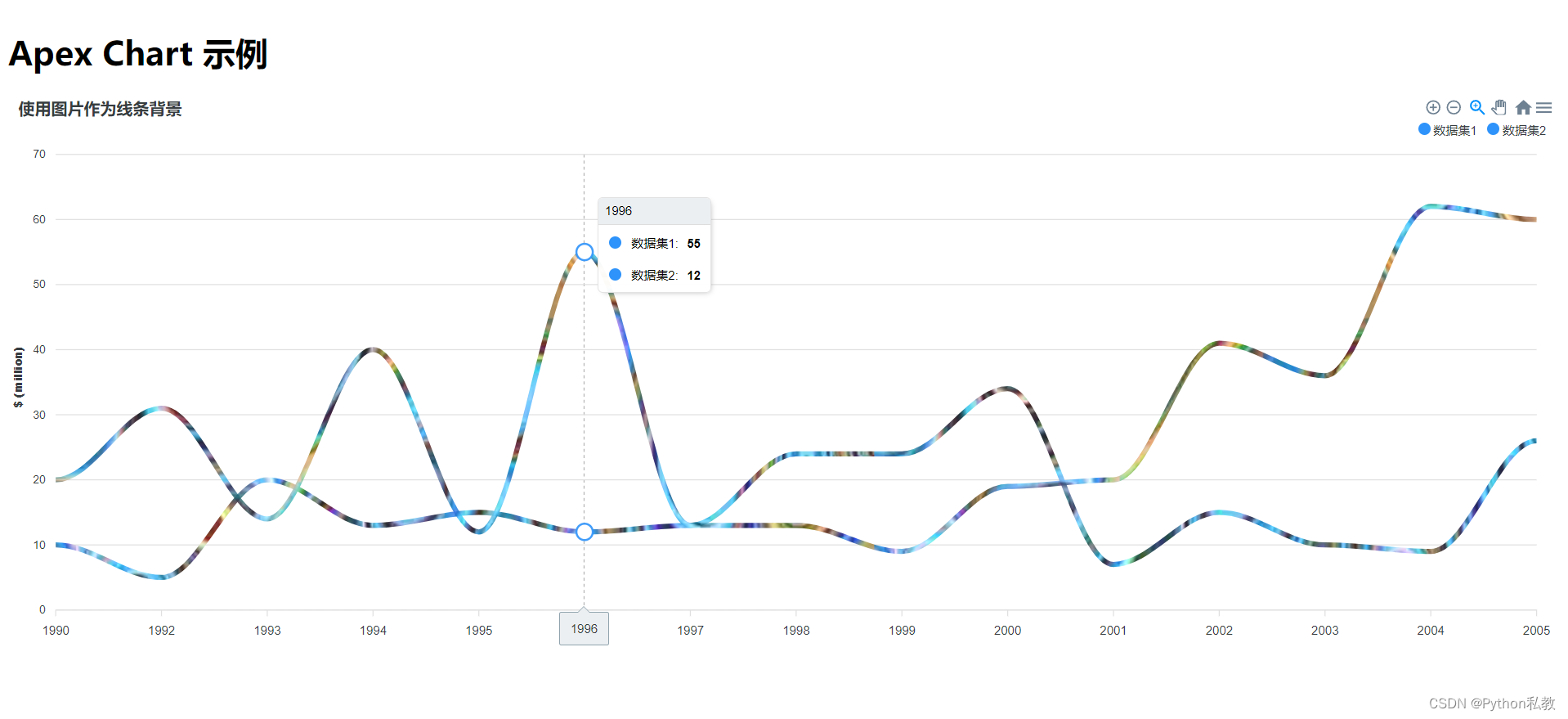
Task: Click the tooltip row 数据集1: 55
Action: coord(654,243)
